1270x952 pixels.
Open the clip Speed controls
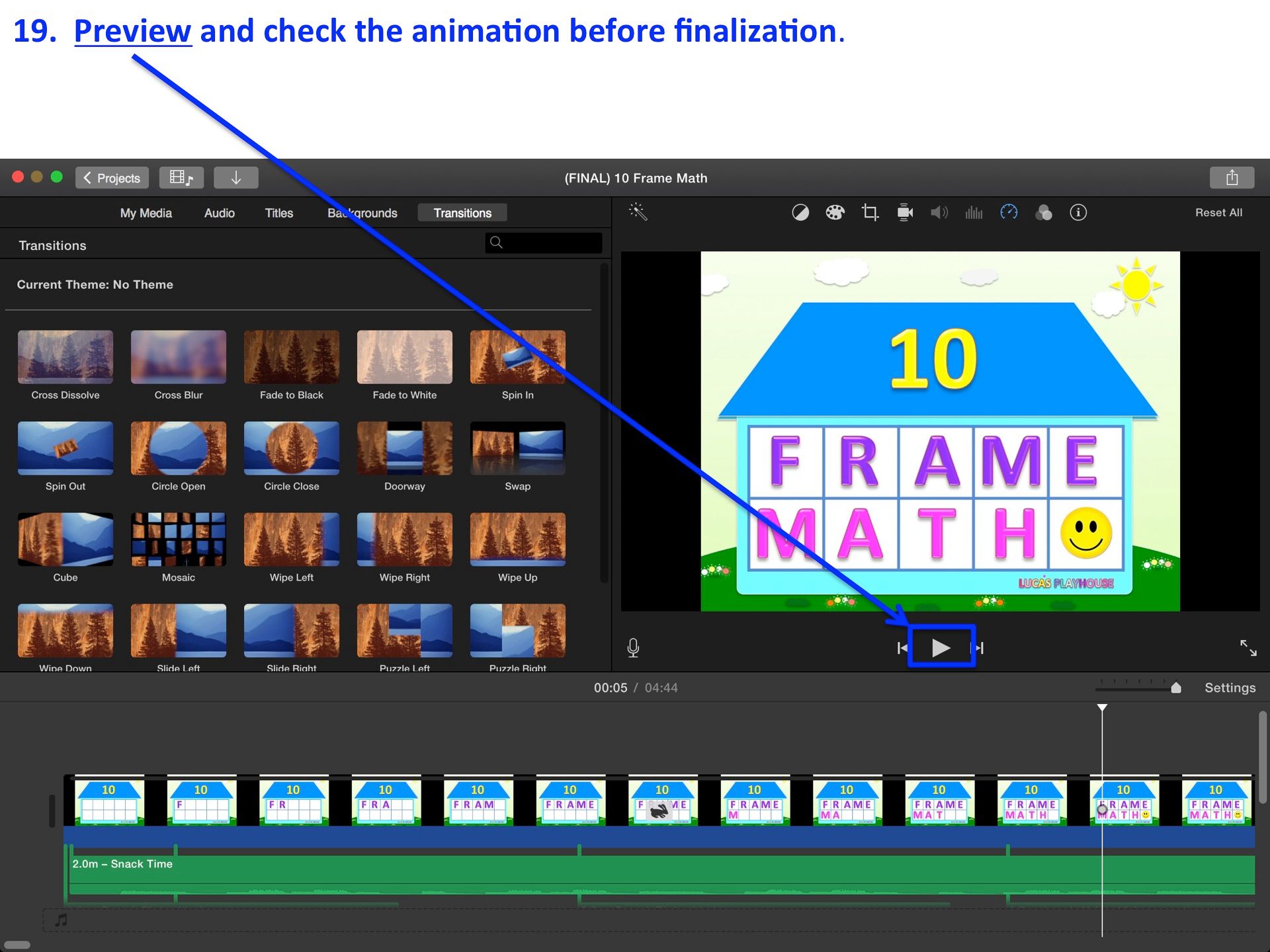(x=1009, y=212)
